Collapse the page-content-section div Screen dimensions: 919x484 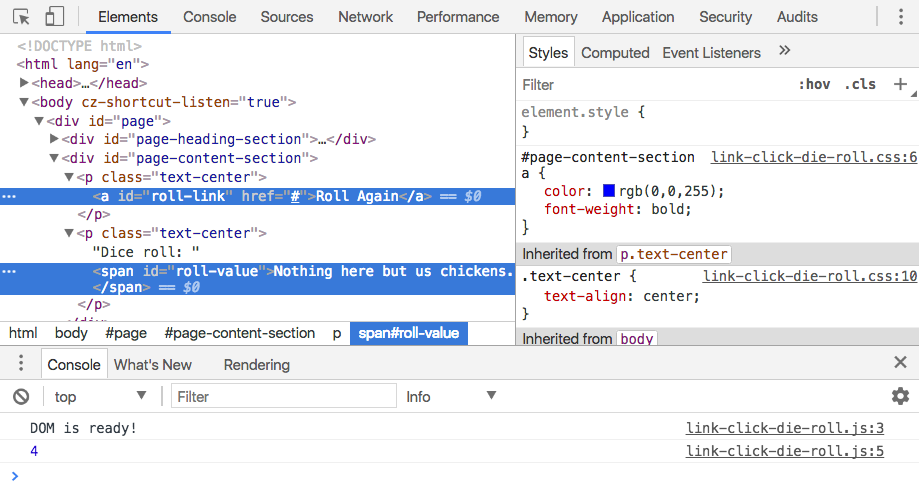point(54,158)
